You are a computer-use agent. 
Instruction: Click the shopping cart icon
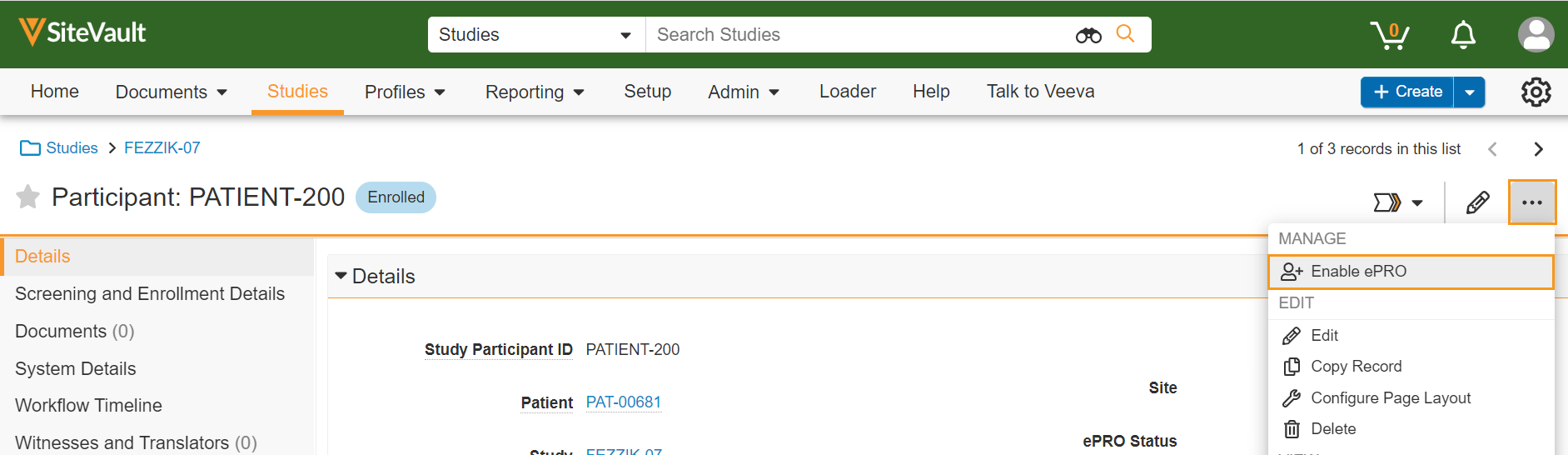1389,35
